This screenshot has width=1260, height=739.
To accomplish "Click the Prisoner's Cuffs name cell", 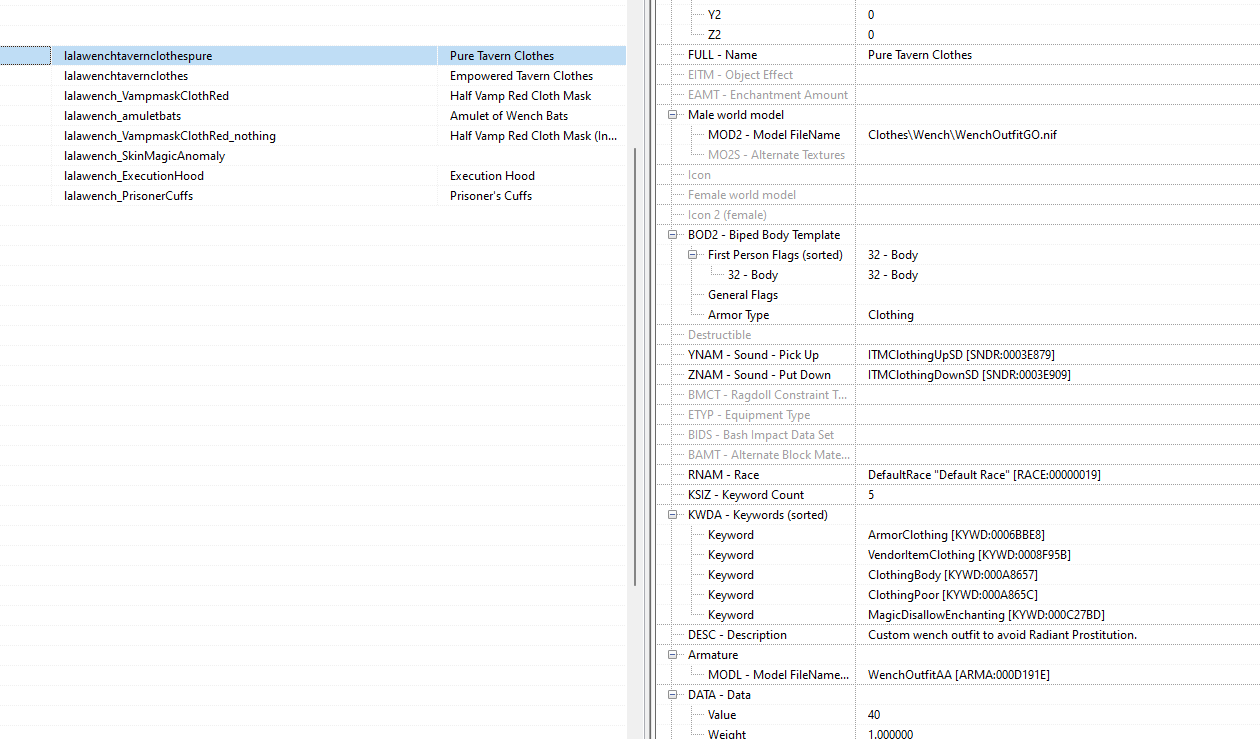I will point(532,196).
